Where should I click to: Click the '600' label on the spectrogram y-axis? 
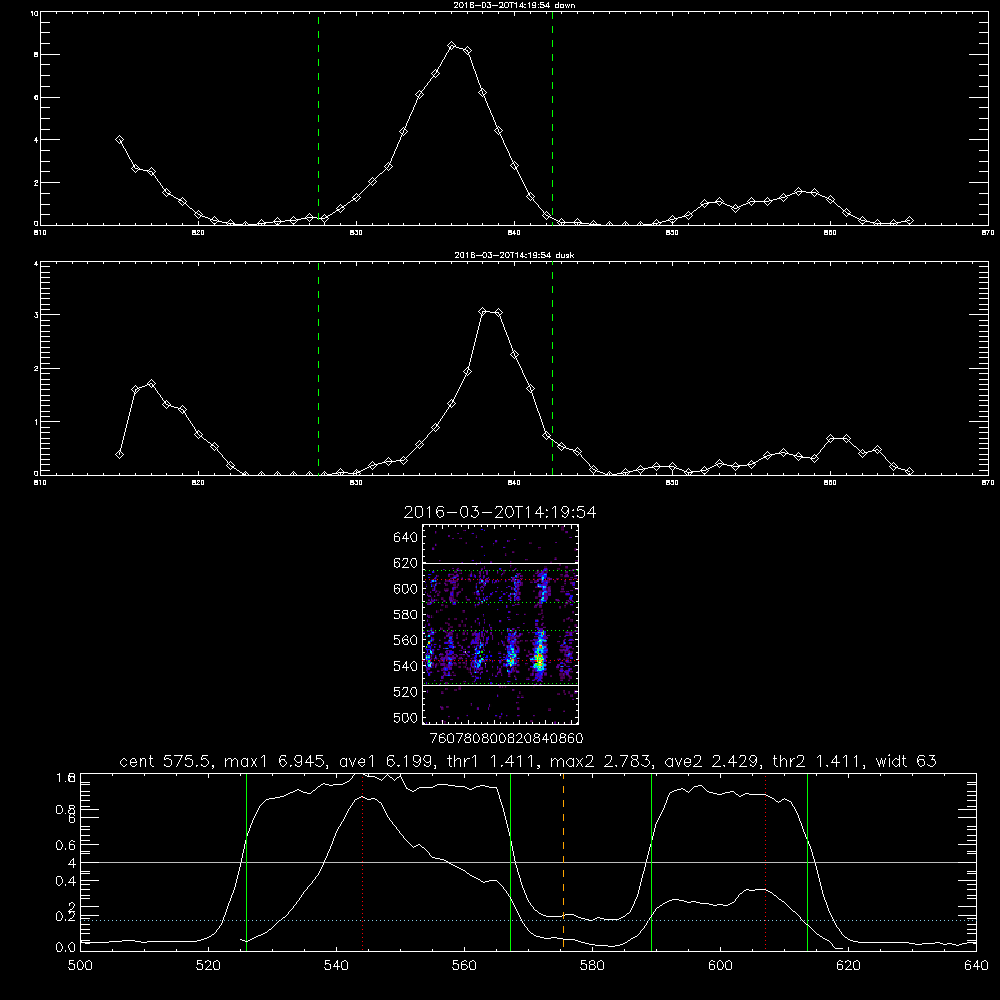(405, 589)
